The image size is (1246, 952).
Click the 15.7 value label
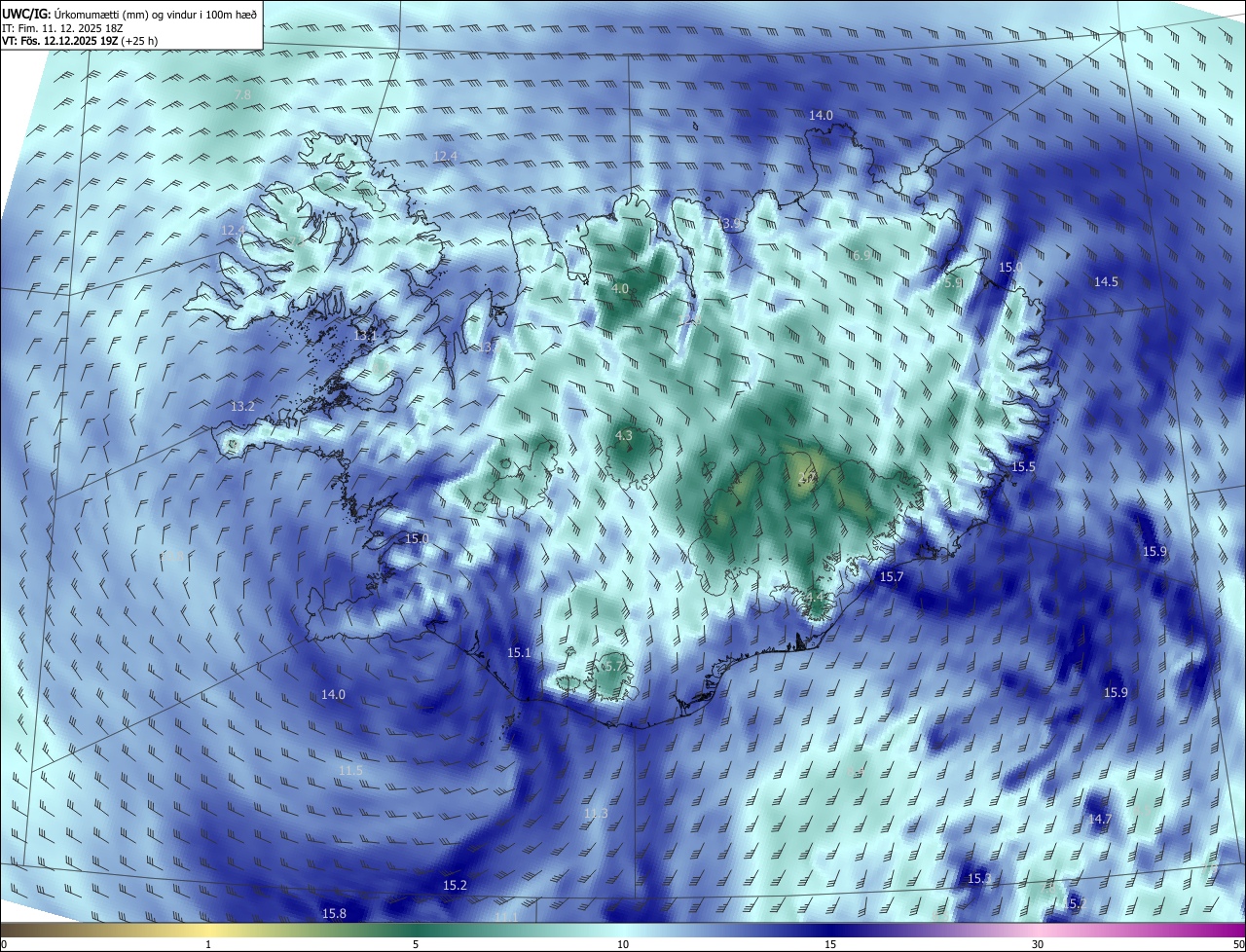892,577
